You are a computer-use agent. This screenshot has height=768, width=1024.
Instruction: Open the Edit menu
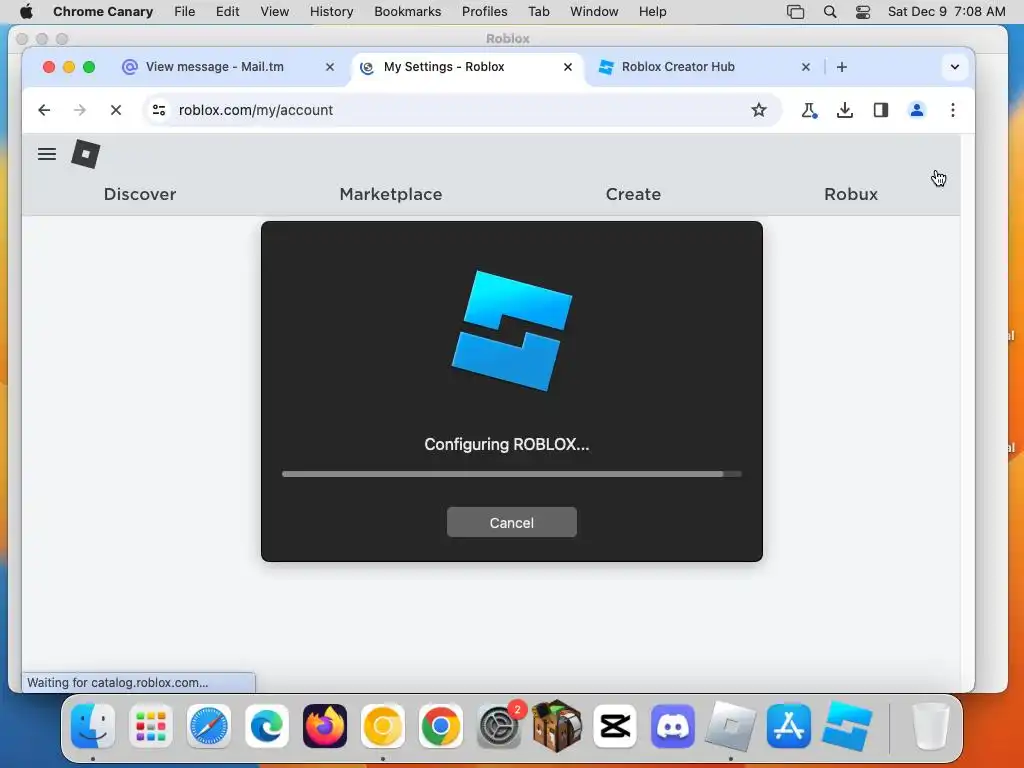click(227, 12)
